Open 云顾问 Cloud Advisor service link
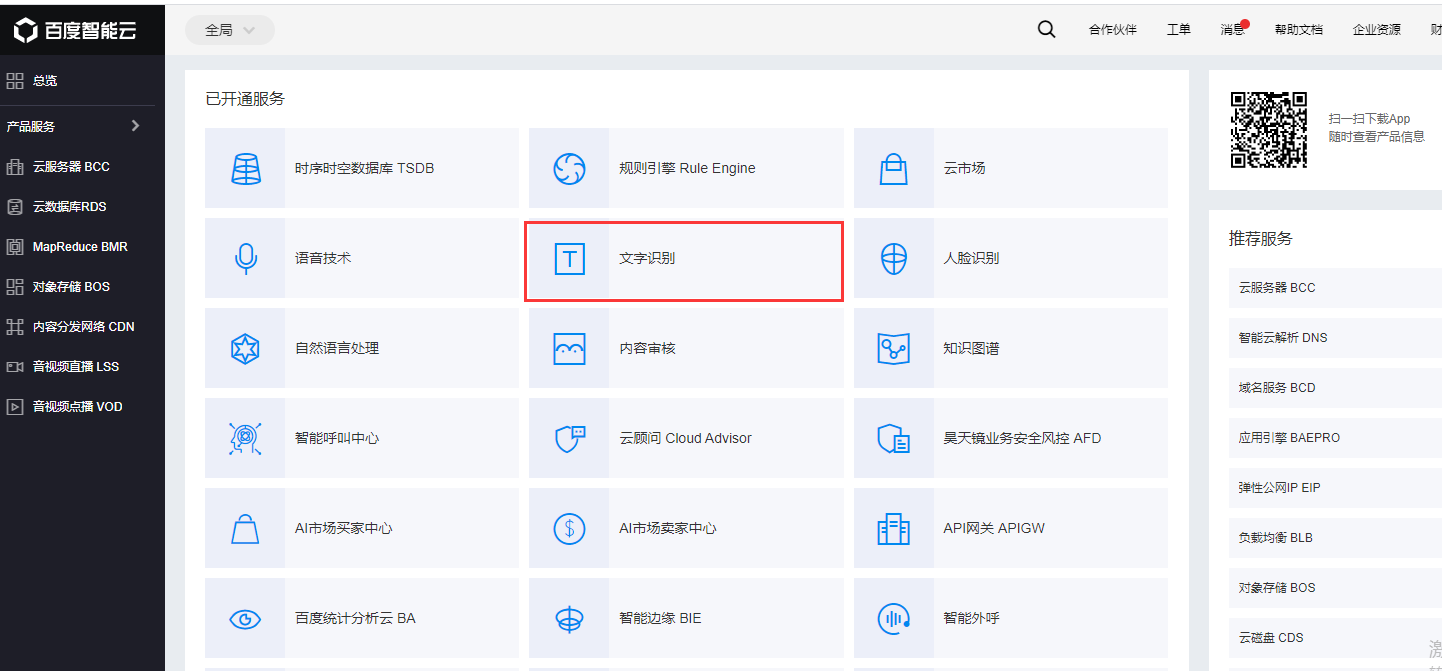This screenshot has width=1442, height=671. (x=686, y=438)
